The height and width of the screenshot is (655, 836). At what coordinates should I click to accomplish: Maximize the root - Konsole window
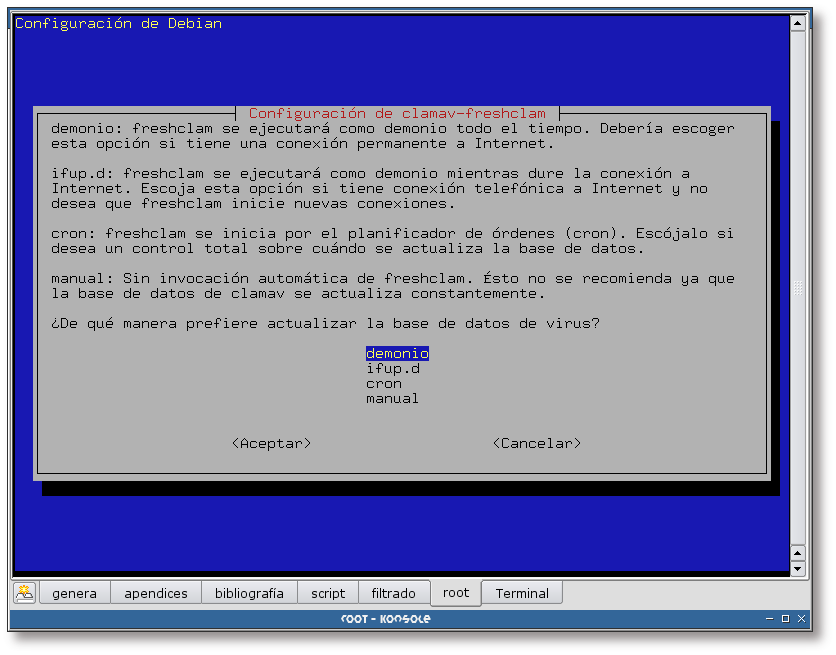tap(785, 620)
